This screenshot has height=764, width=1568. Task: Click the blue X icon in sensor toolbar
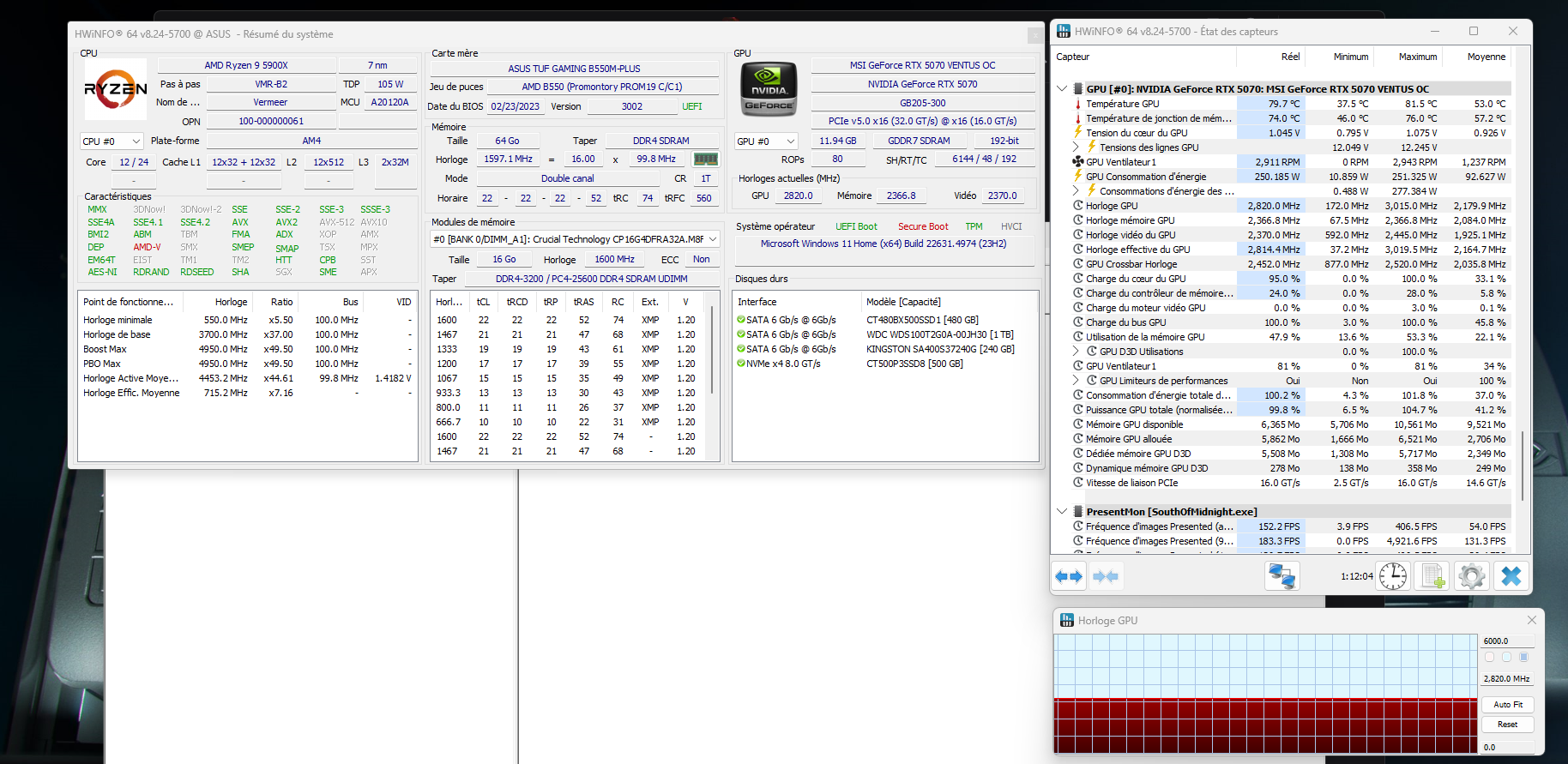(x=1511, y=576)
